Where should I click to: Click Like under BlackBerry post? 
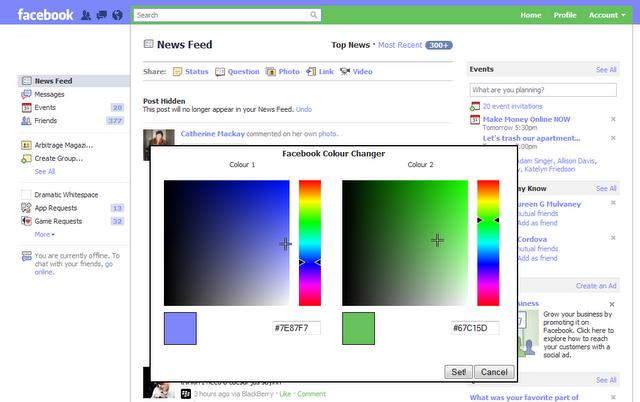point(285,394)
